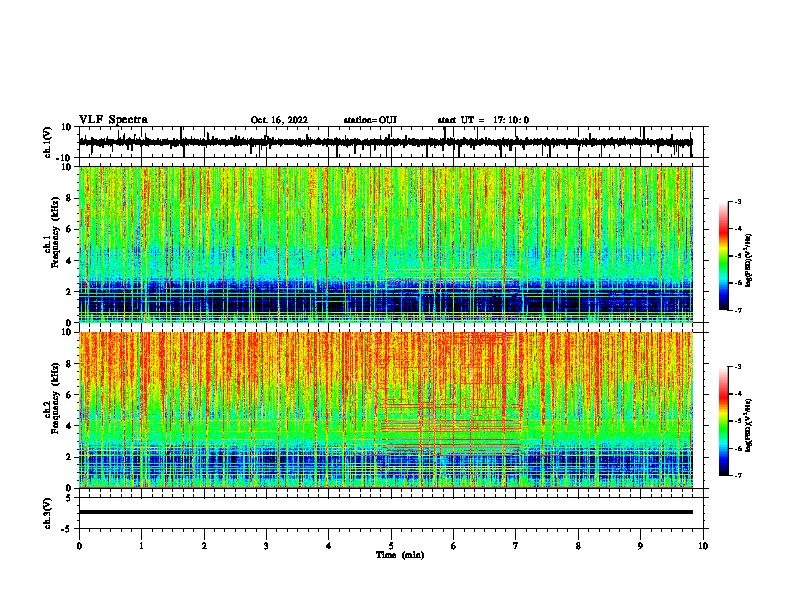The height and width of the screenshot is (612, 792).
Task: Click time axis tick label 4
Action: tap(329, 546)
